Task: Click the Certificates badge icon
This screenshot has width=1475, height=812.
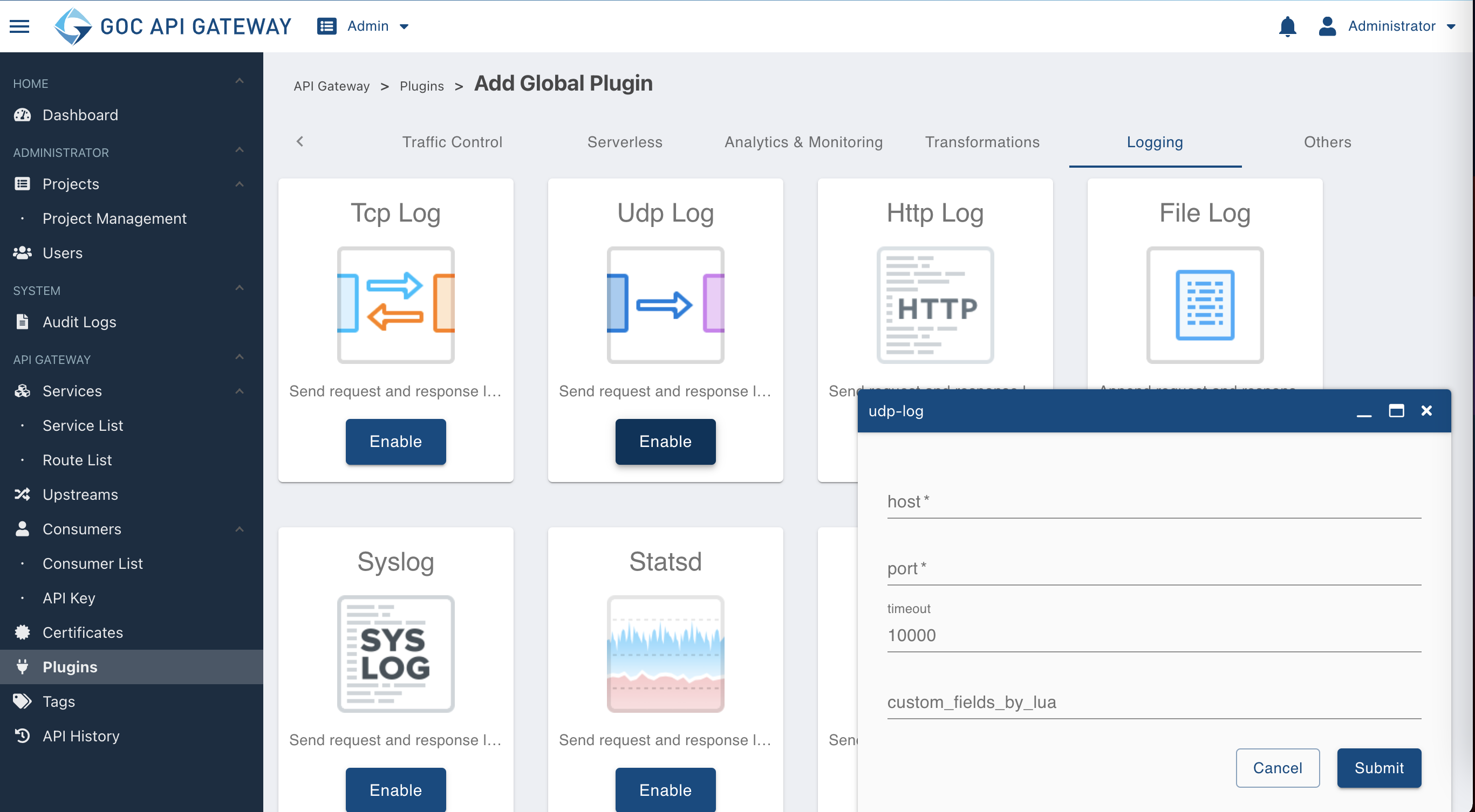Action: coord(22,632)
